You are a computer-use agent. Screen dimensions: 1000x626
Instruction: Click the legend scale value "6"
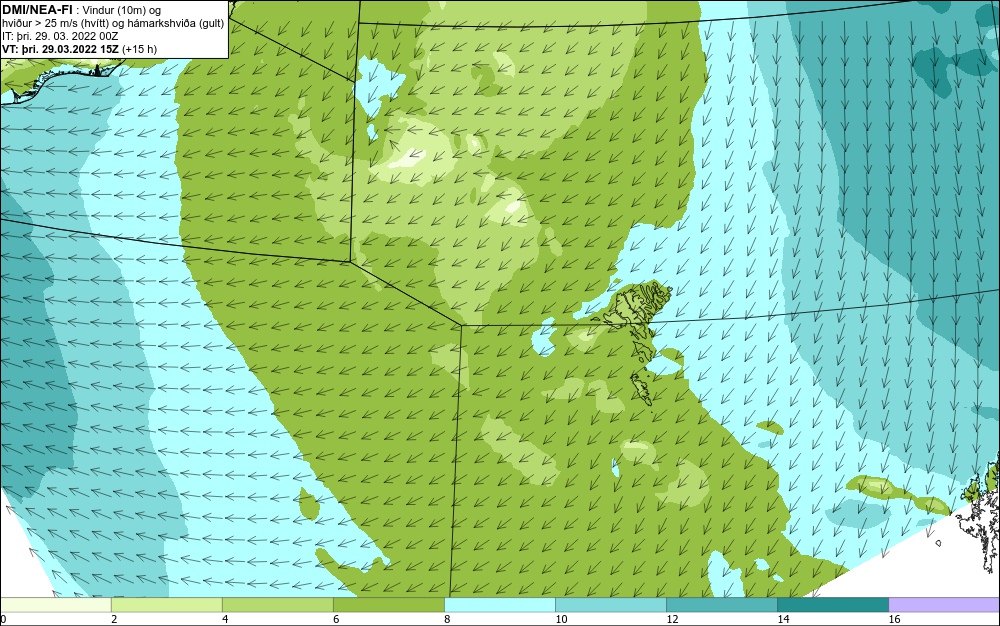336,619
